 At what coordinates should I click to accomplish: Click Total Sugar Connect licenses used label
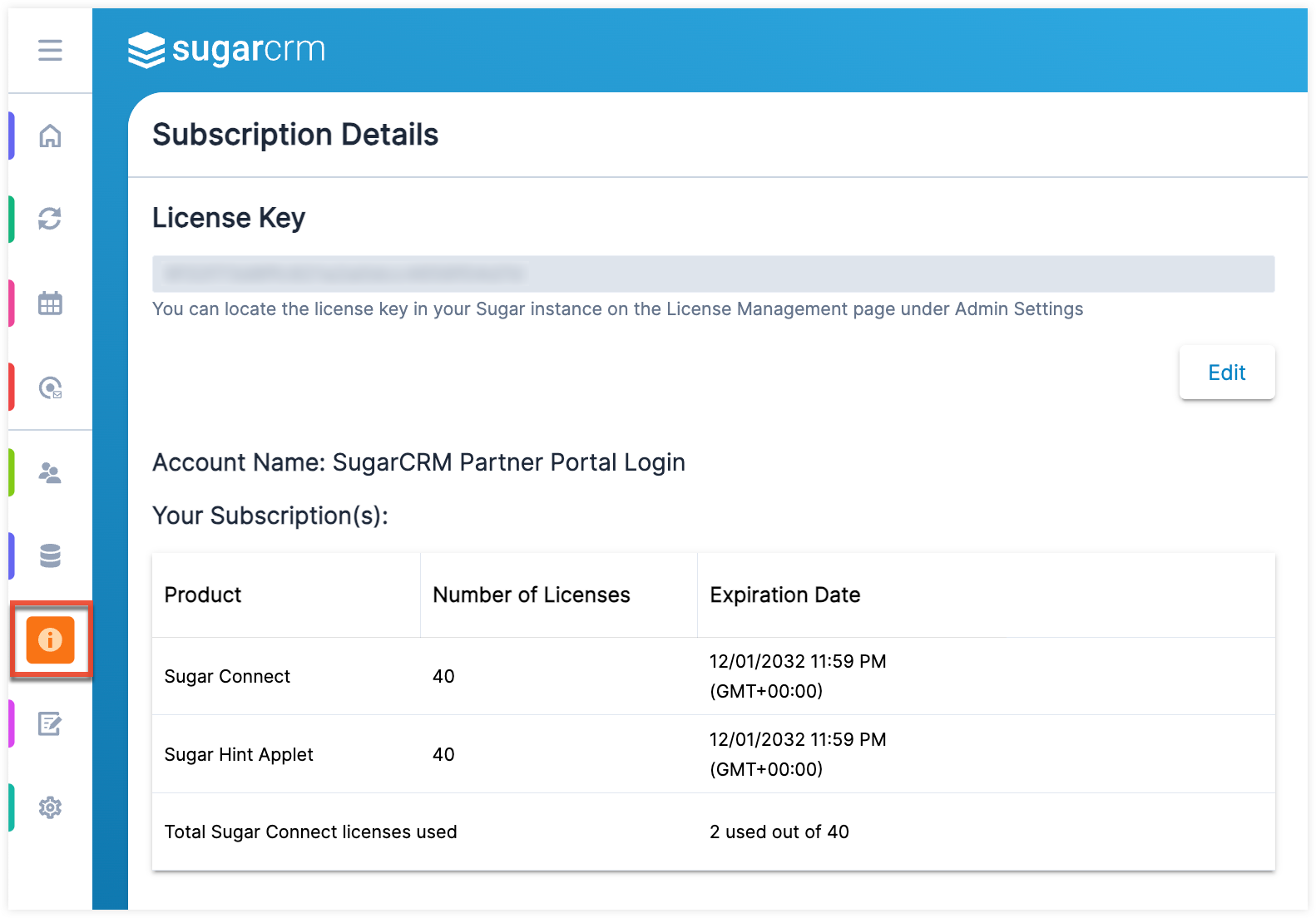310,832
